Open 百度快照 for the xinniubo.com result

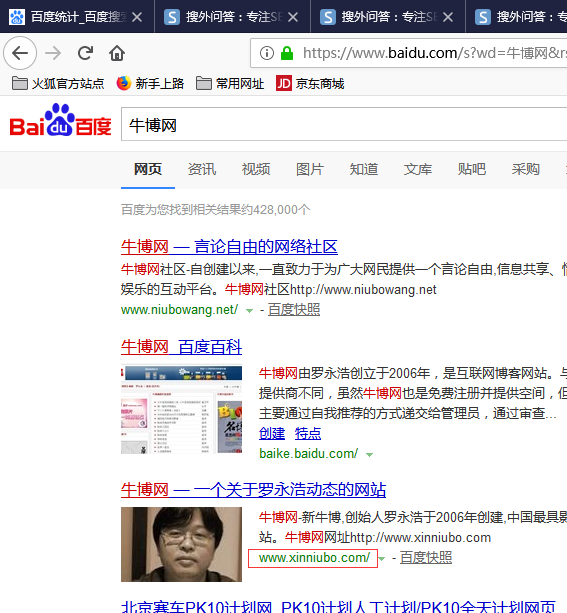(426, 558)
